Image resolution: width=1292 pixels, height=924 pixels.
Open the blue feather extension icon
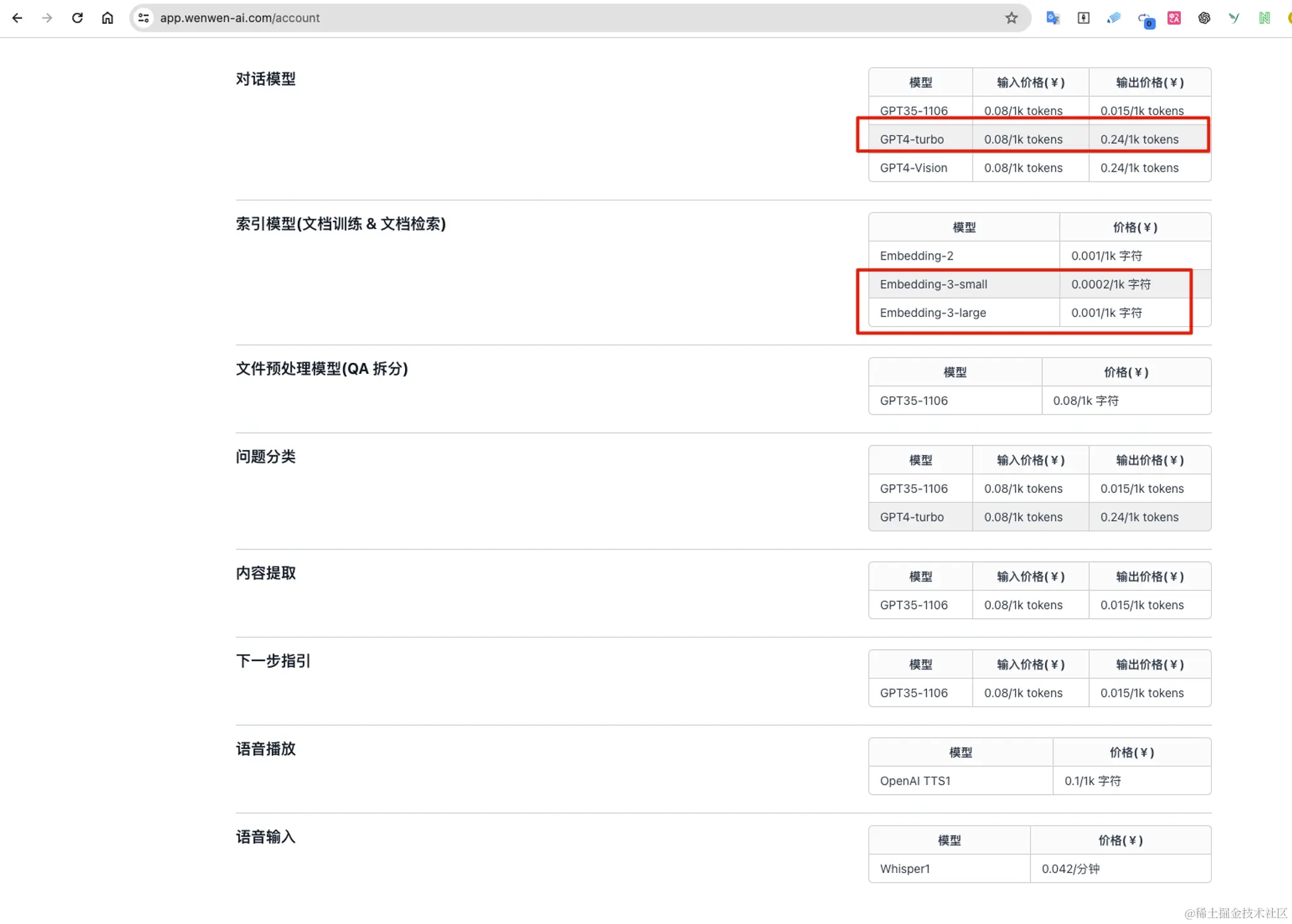(x=1114, y=18)
